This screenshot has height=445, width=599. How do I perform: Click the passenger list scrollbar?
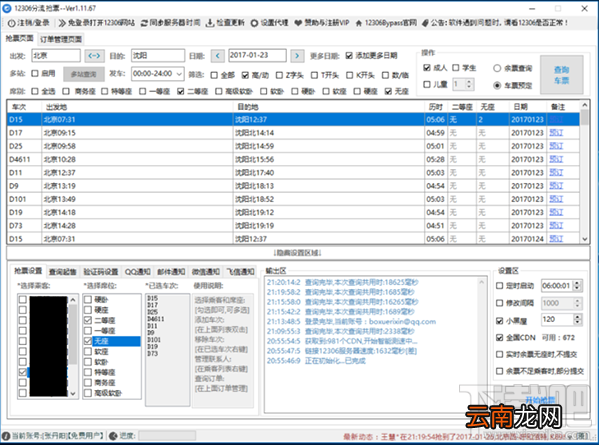point(73,346)
